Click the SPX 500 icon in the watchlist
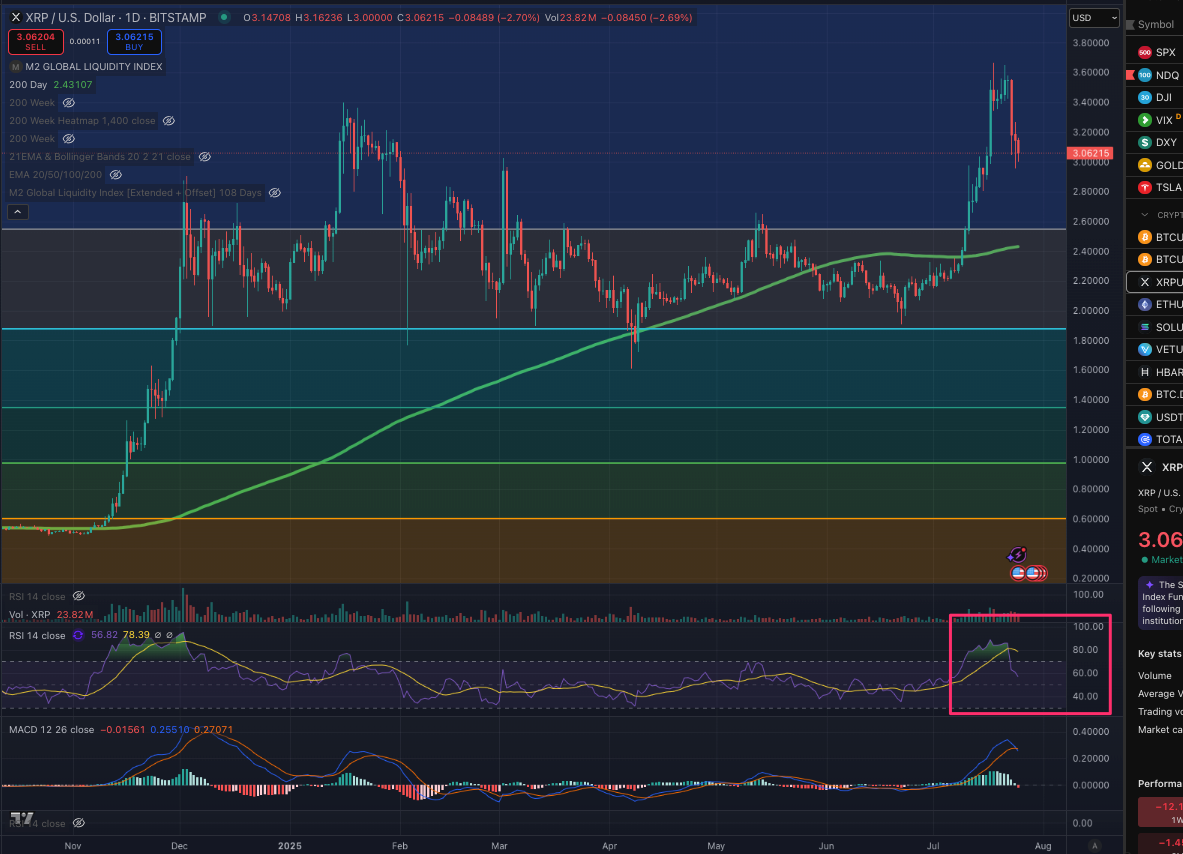1183x854 pixels. click(1145, 53)
